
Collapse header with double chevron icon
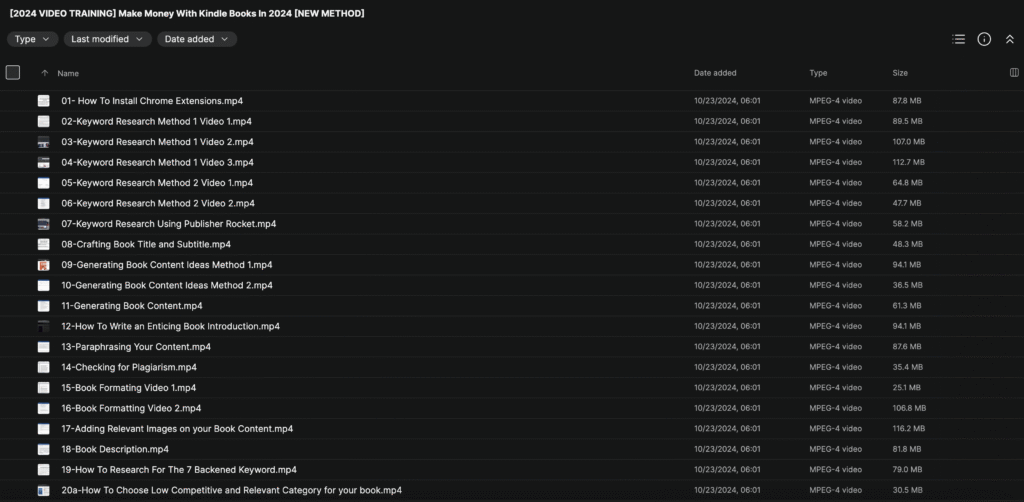(x=1009, y=39)
